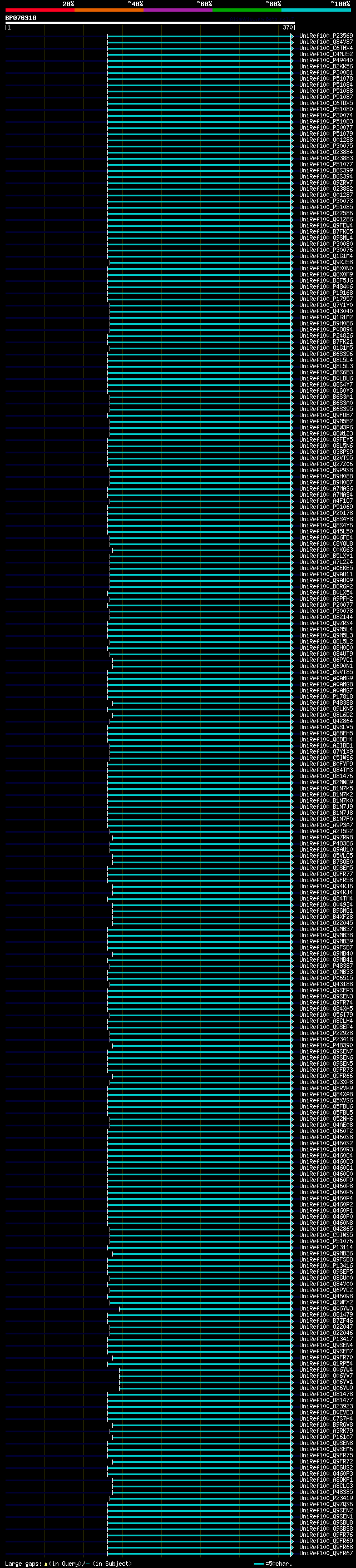The width and height of the screenshot is (356, 1568).
Task: Open hit UniRef100_B2KK56
Action: (326, 66)
